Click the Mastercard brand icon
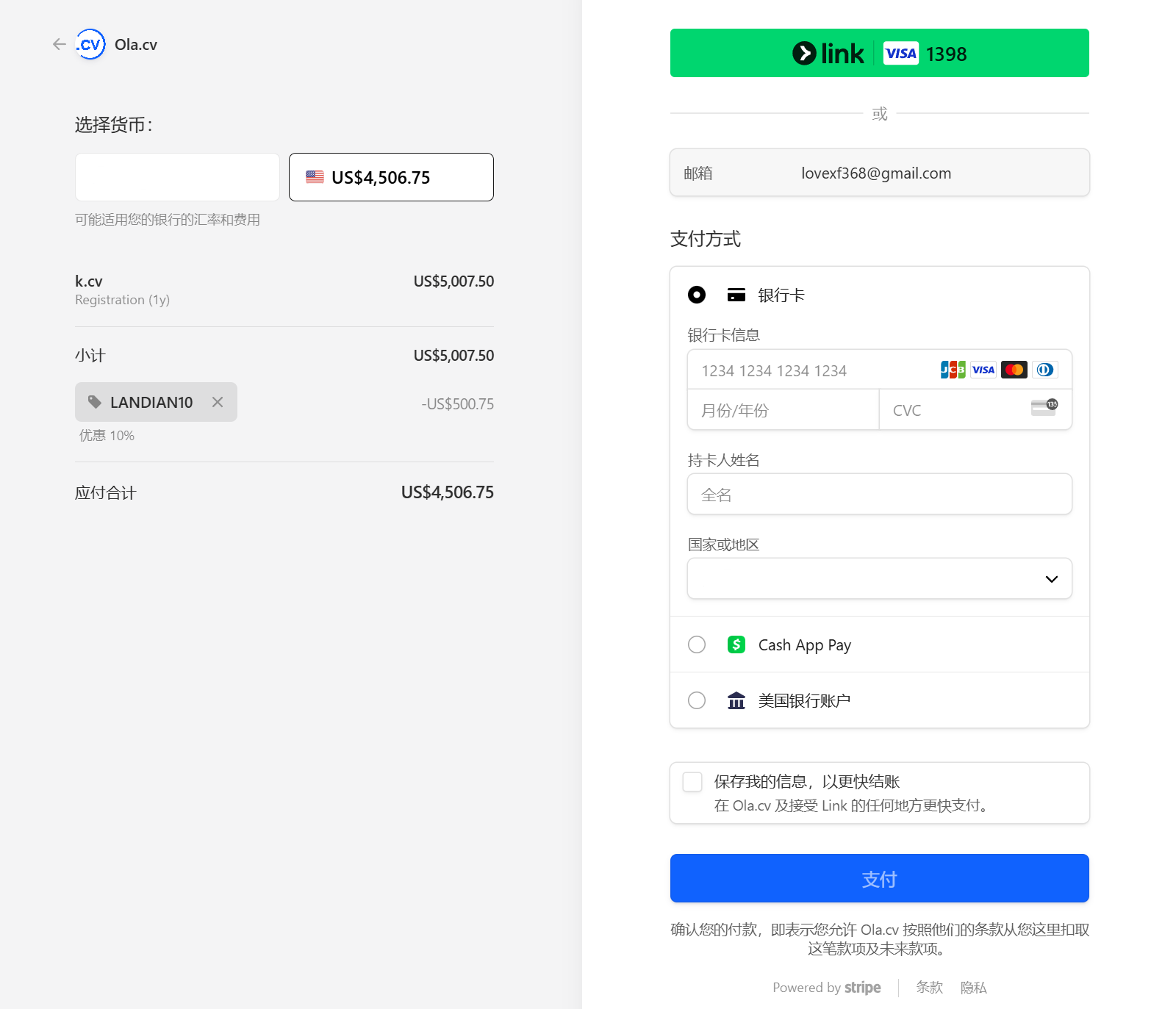1176x1009 pixels. [x=1014, y=370]
